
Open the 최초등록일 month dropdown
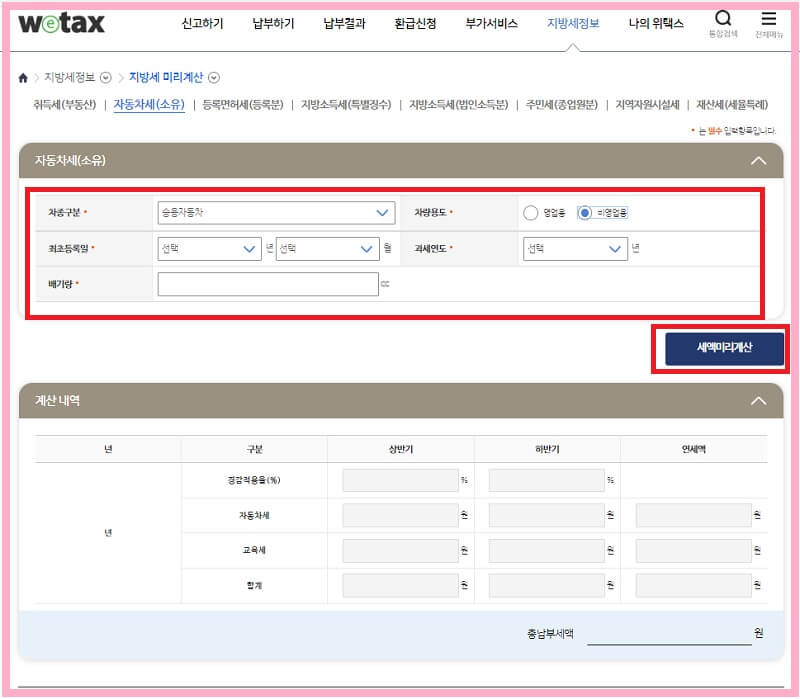click(x=328, y=249)
